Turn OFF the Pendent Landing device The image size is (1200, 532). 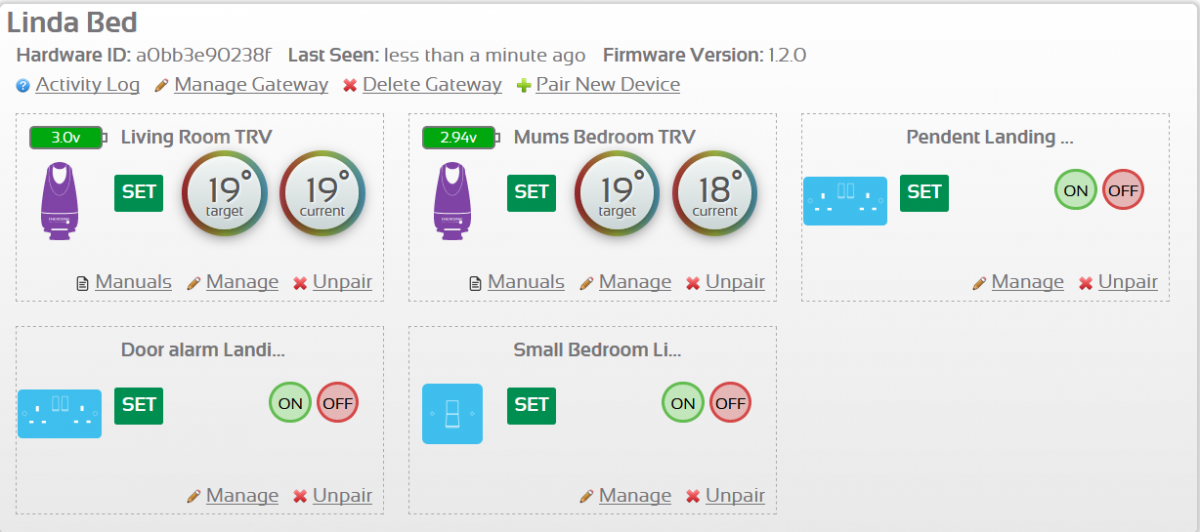pos(1123,190)
